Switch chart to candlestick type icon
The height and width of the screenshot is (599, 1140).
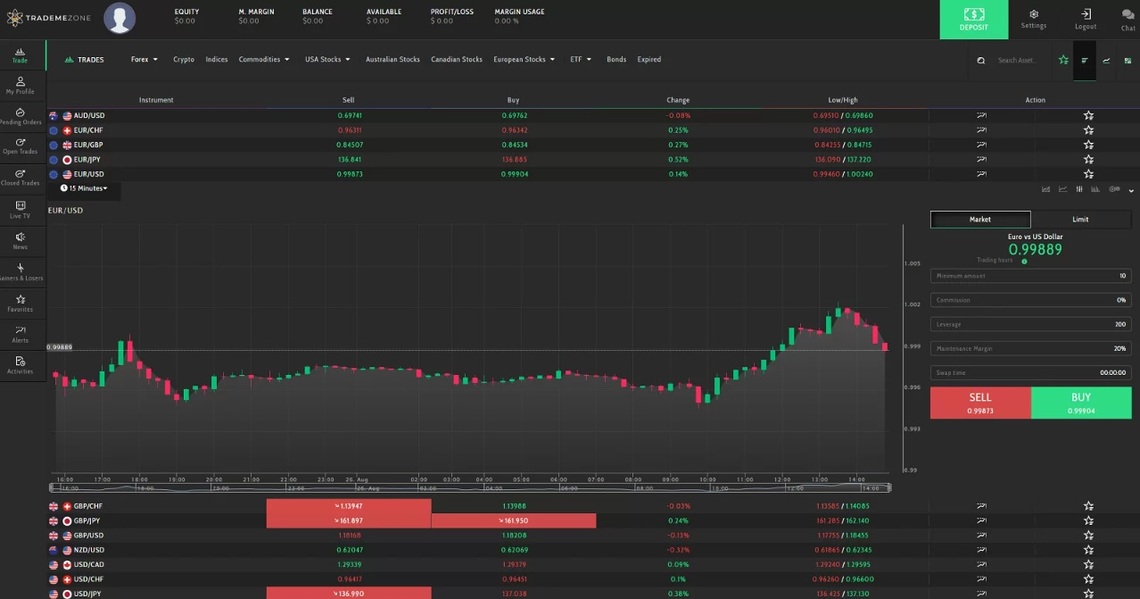click(x=1079, y=190)
